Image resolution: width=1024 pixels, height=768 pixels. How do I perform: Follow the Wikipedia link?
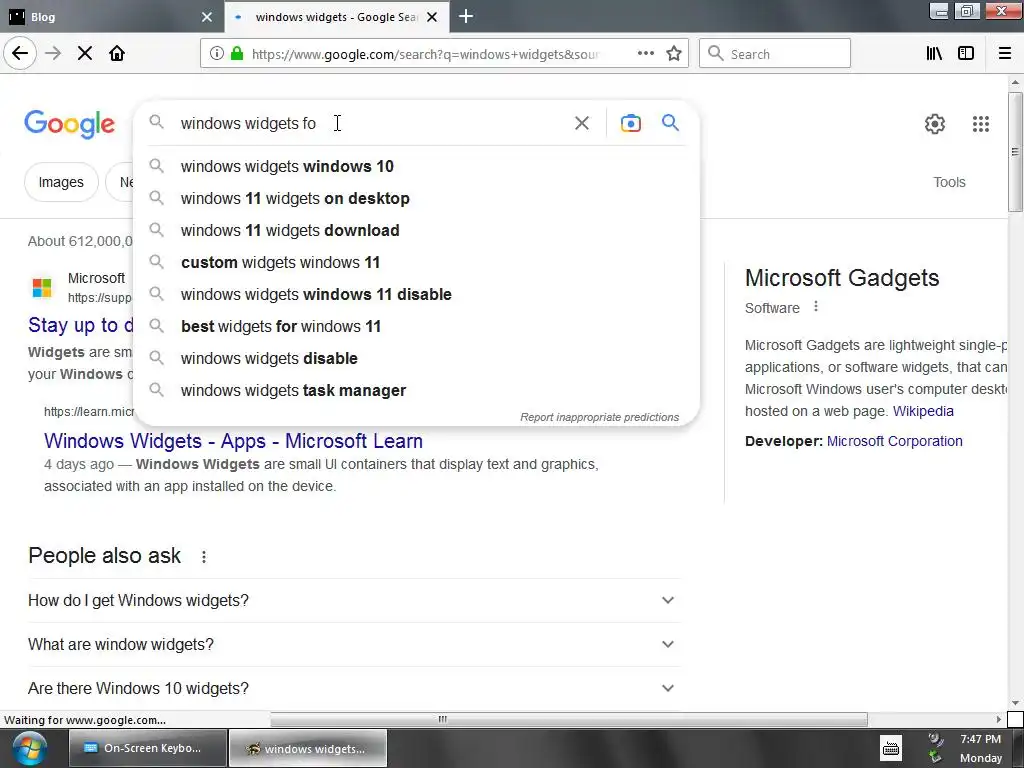pyautogui.click(x=923, y=411)
